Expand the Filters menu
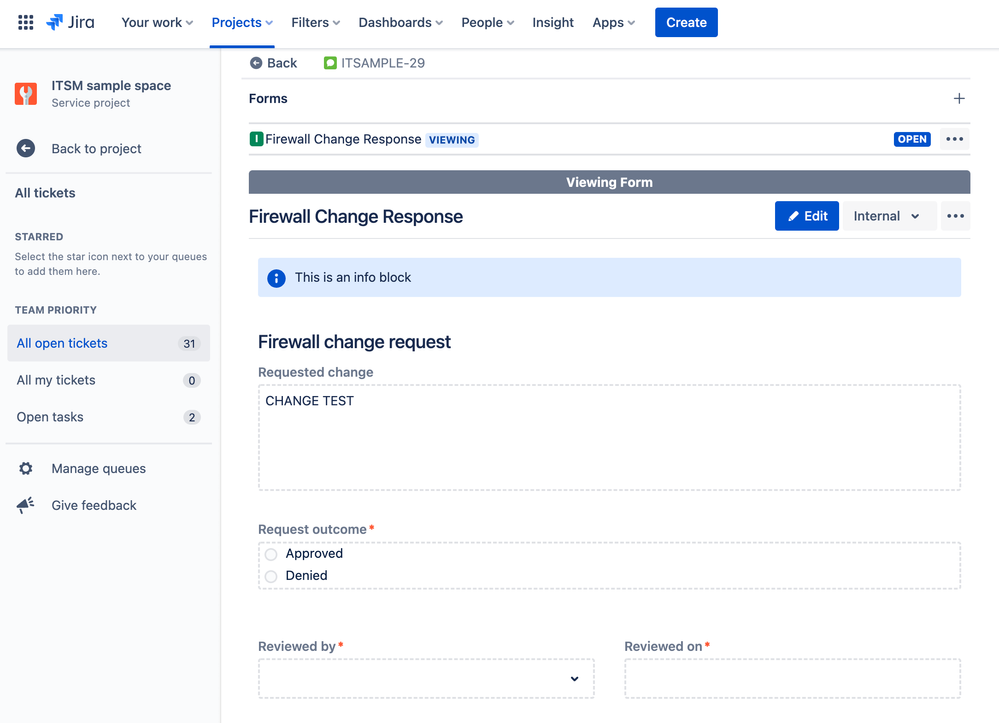Viewport: 999px width, 723px height. [x=315, y=22]
